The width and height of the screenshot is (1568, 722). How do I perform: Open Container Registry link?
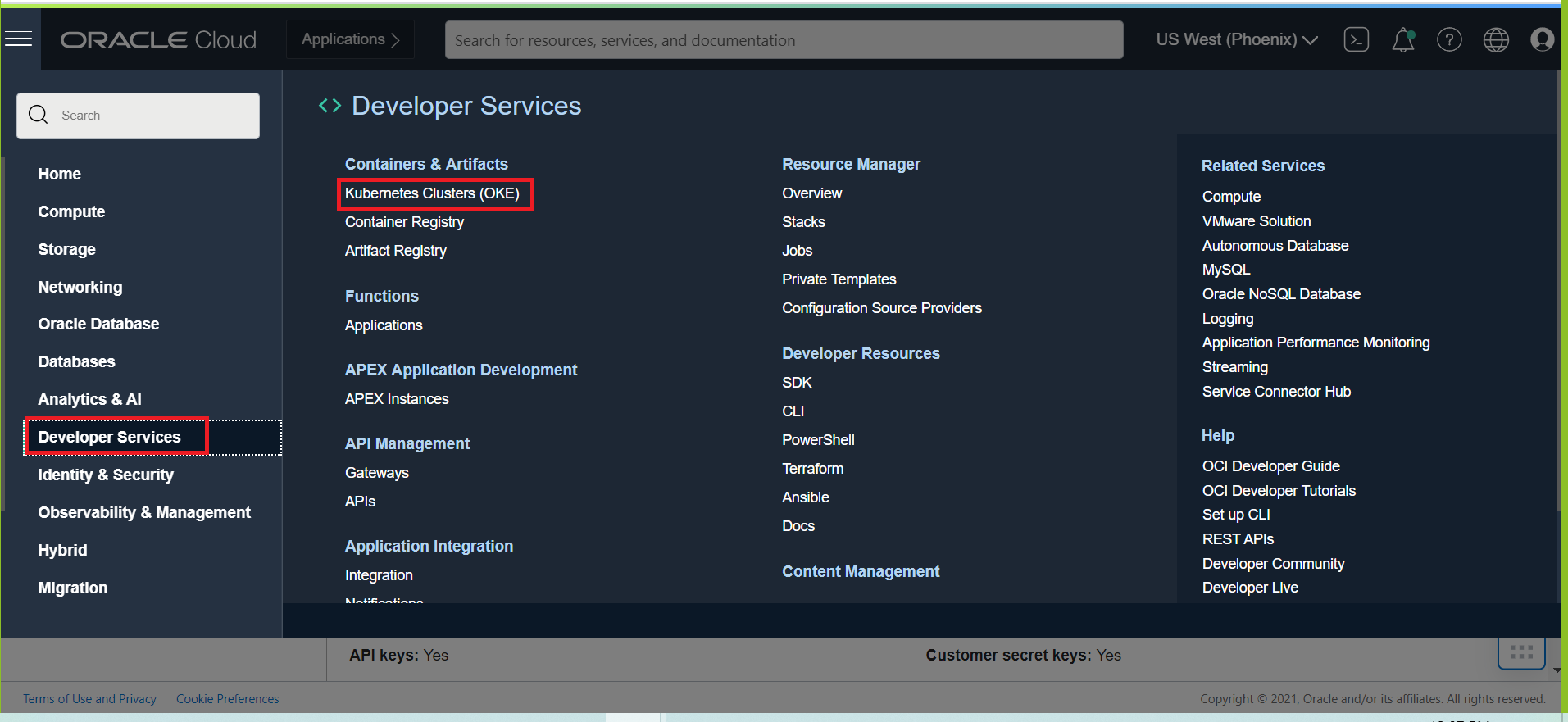404,222
